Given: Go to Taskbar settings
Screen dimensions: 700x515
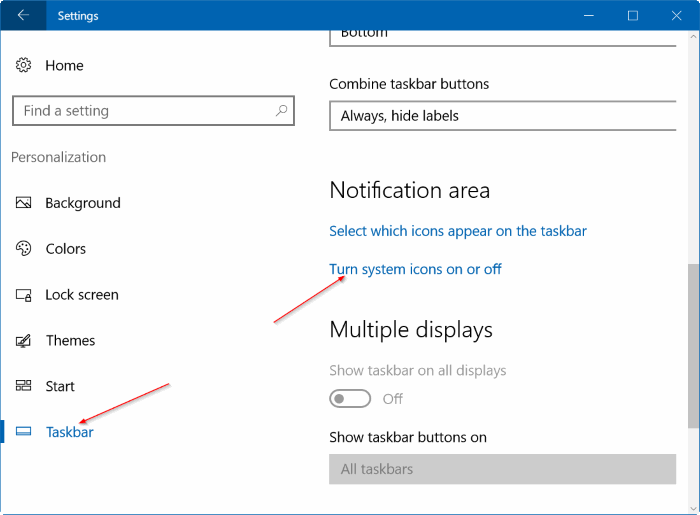Looking at the screenshot, I should pos(70,432).
